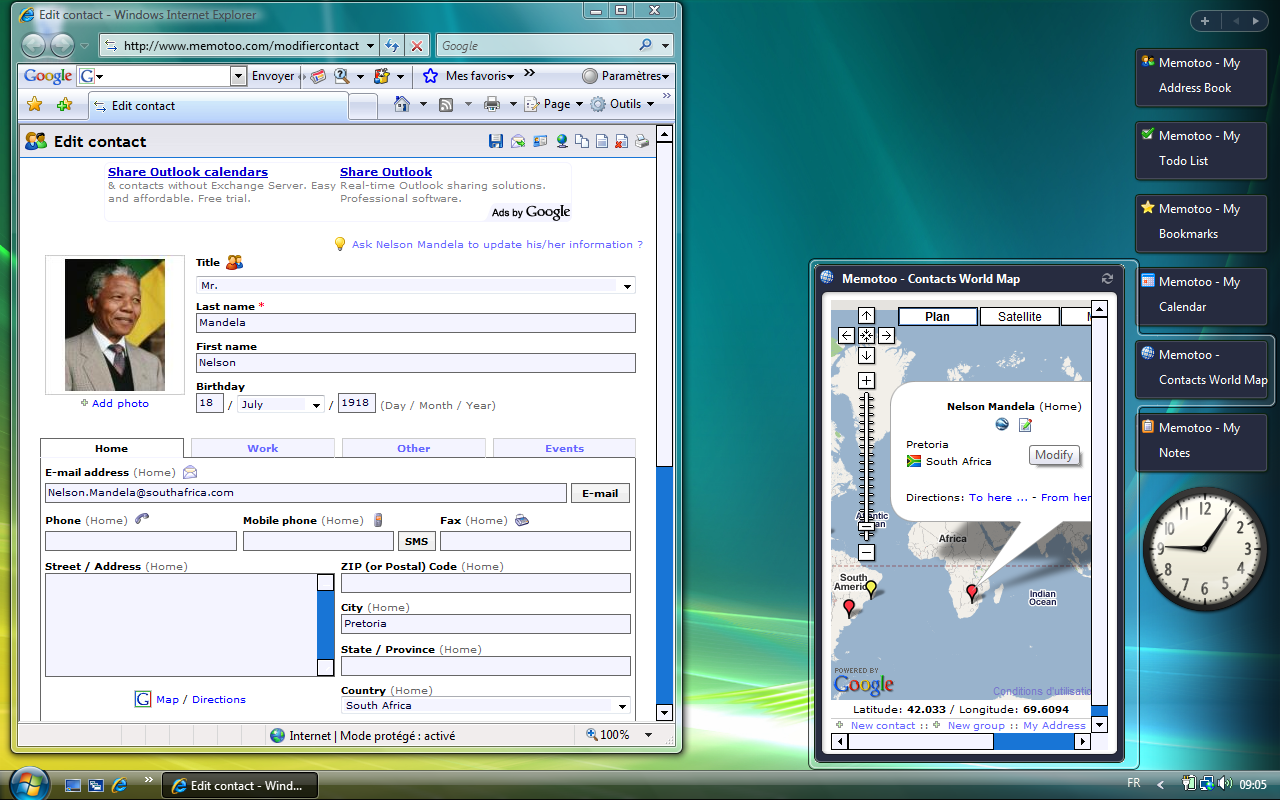Click the Last name field containing Mandela
The image size is (1280, 800).
coord(416,323)
